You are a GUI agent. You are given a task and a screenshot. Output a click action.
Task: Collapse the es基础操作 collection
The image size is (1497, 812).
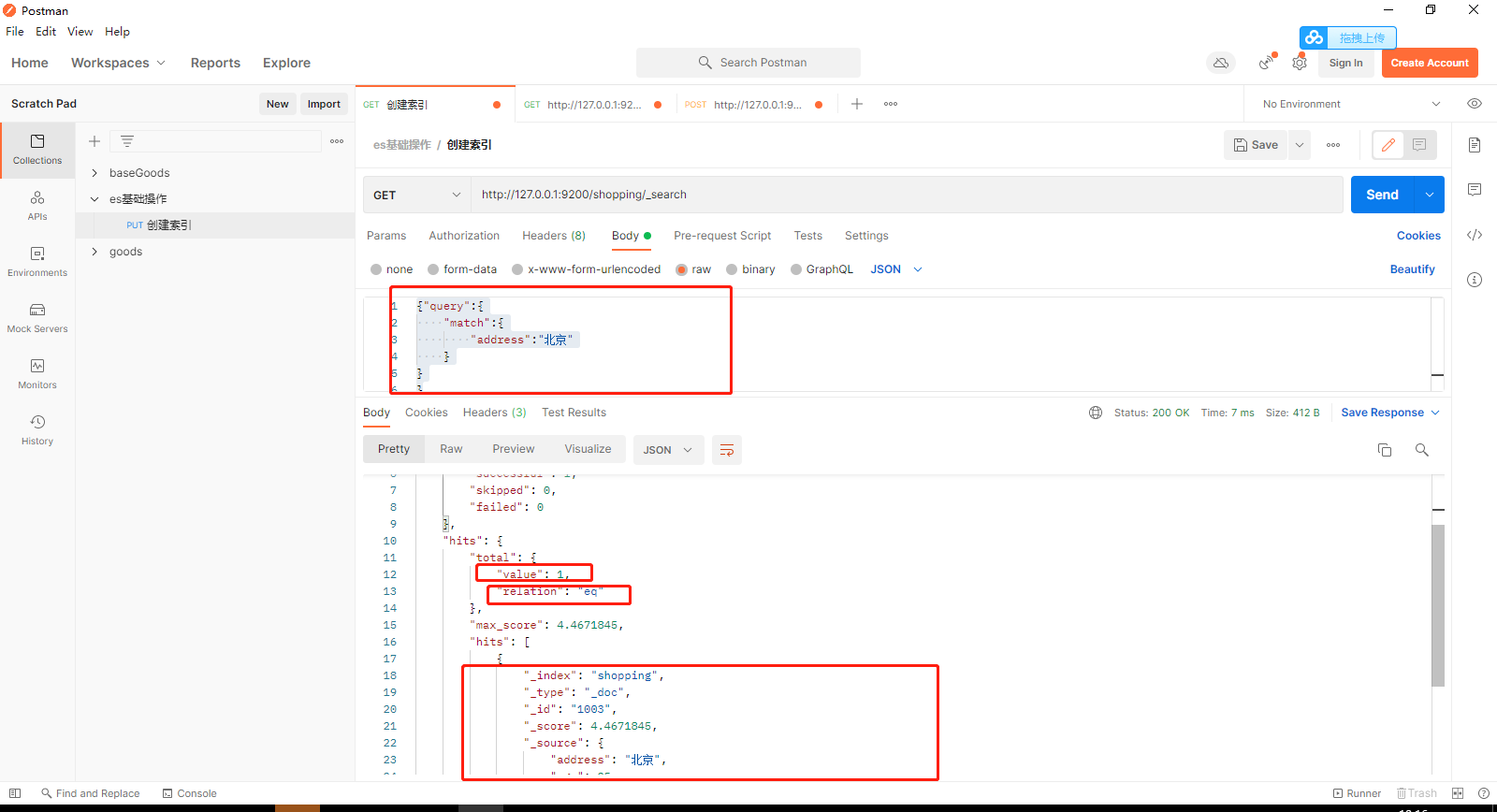tap(94, 199)
